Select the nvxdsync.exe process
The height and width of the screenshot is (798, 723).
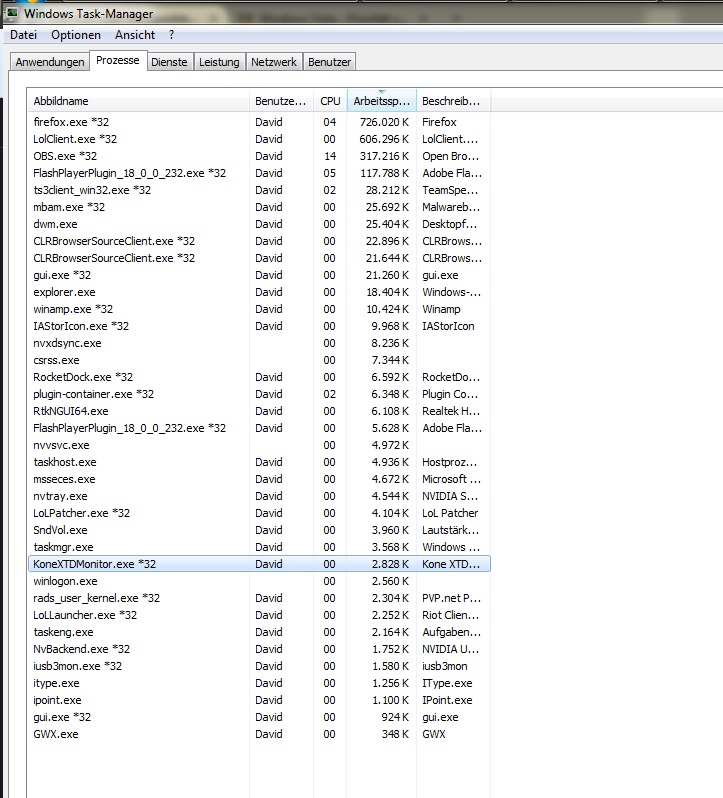pos(259,343)
